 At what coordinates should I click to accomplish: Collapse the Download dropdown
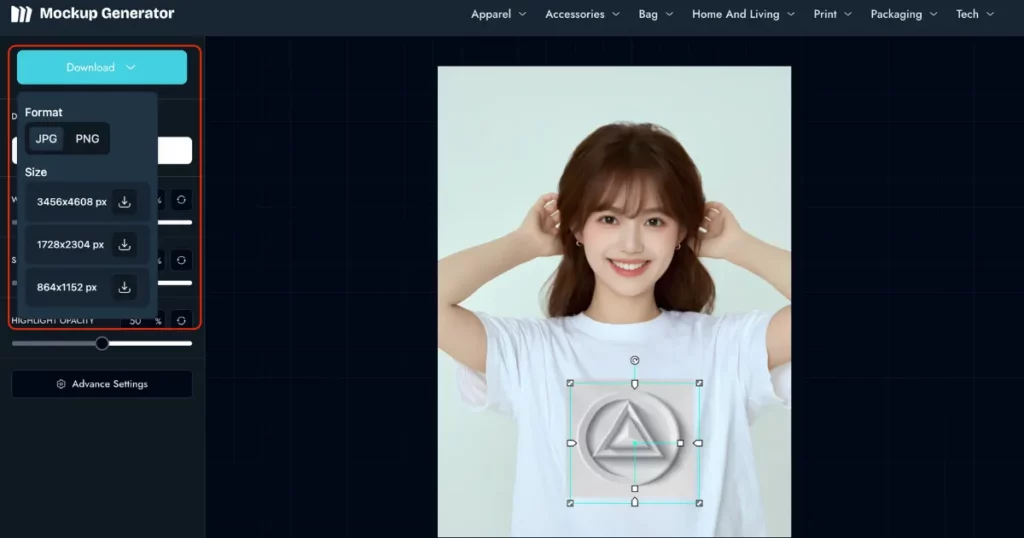point(102,67)
